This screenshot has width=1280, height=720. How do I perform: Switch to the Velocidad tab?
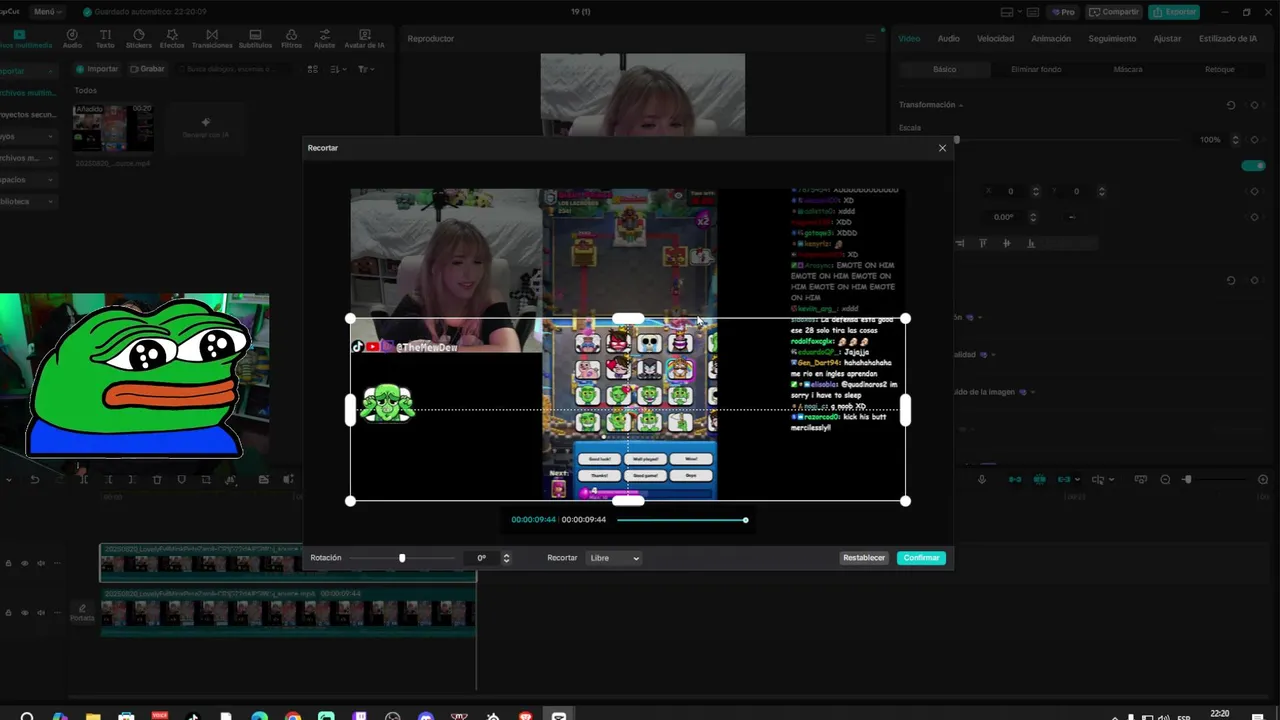click(995, 38)
